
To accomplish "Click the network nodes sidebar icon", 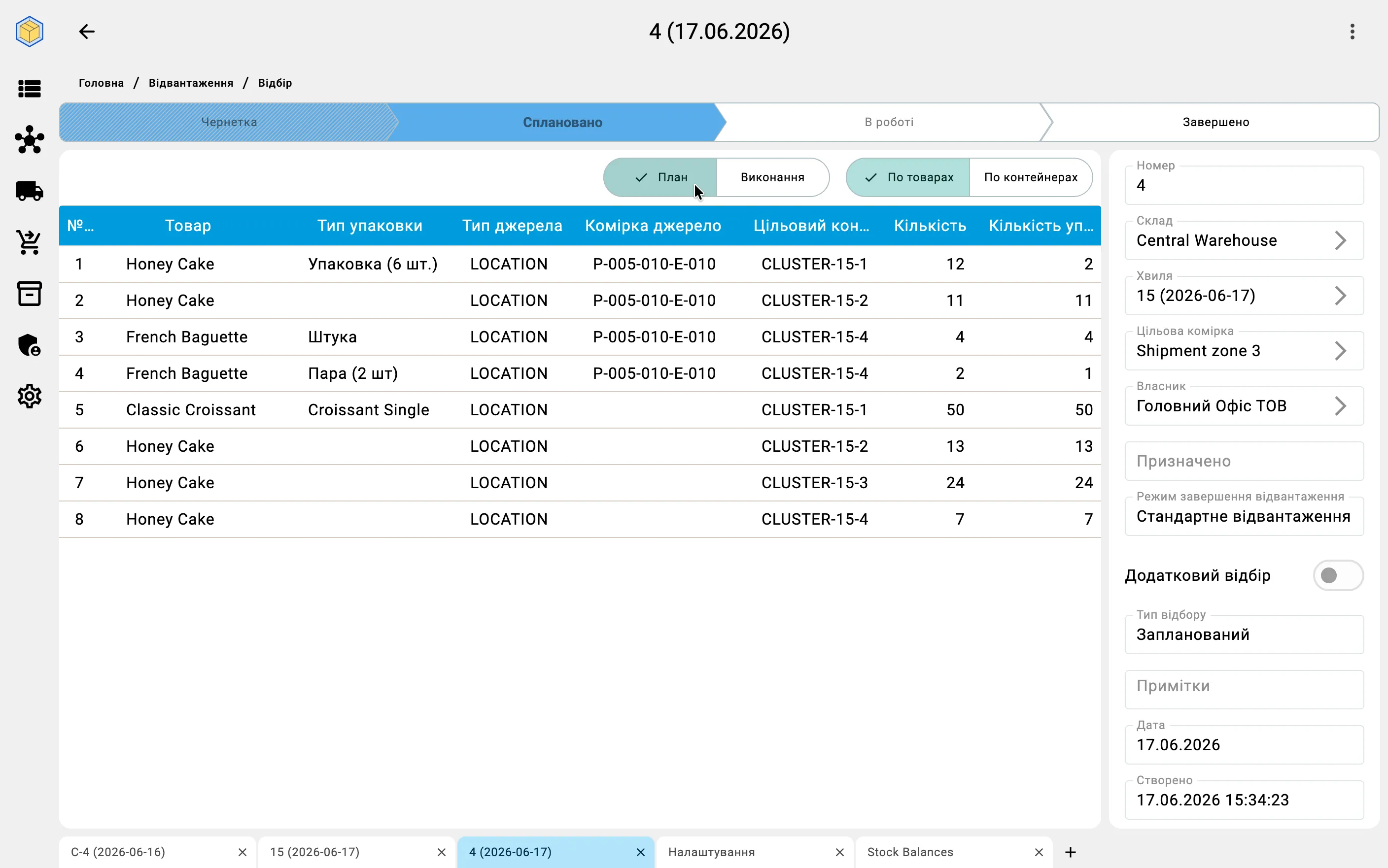I will (29, 140).
